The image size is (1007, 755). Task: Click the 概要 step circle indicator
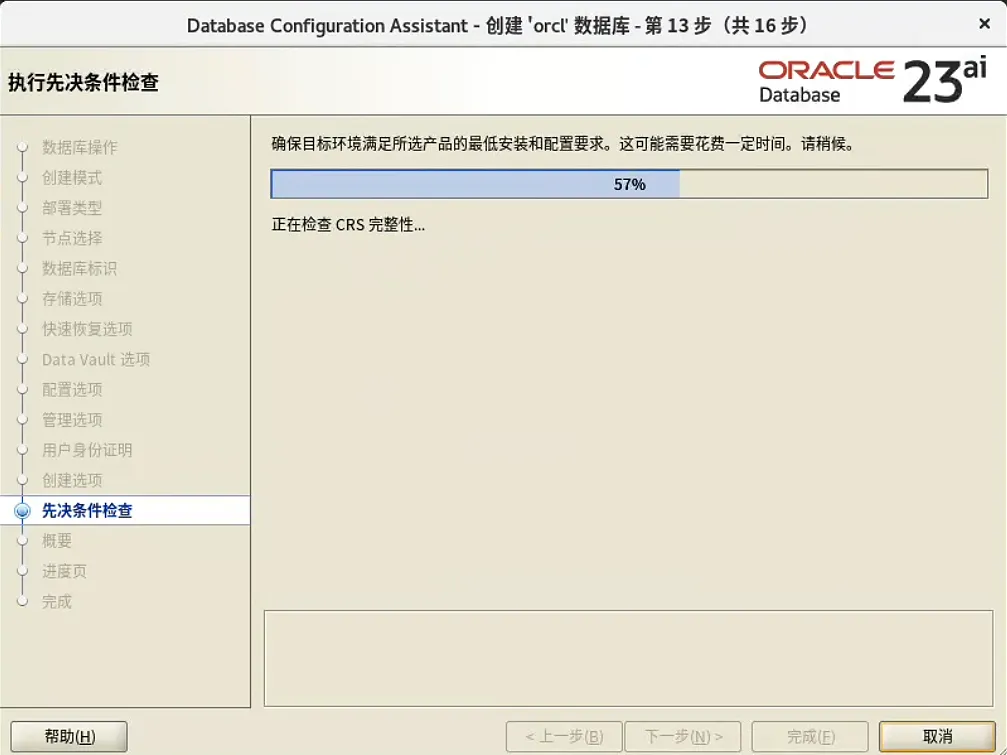click(x=22, y=540)
